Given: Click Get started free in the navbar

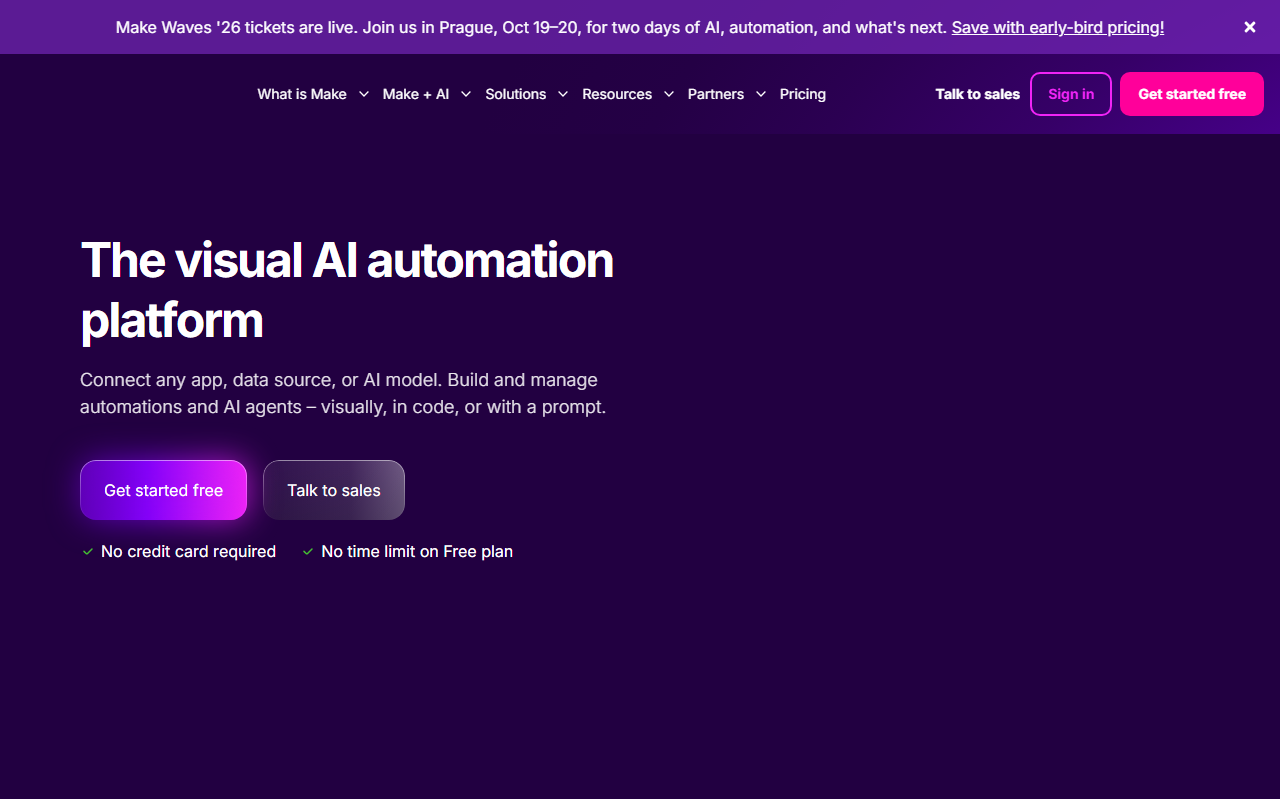Looking at the screenshot, I should click(x=1192, y=94).
